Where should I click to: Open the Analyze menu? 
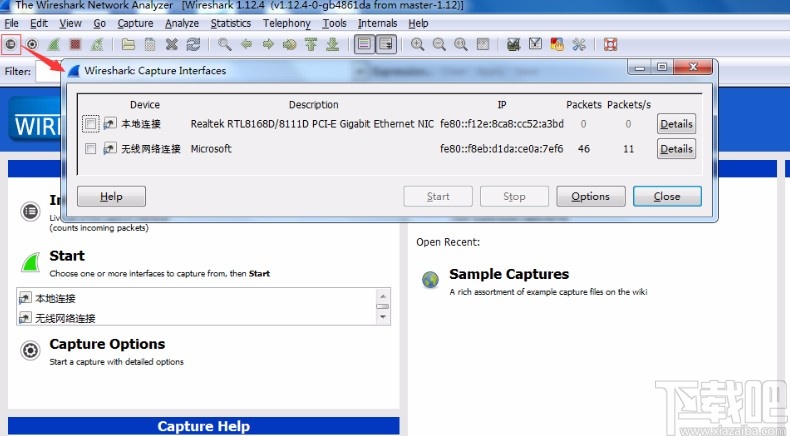tap(182, 23)
